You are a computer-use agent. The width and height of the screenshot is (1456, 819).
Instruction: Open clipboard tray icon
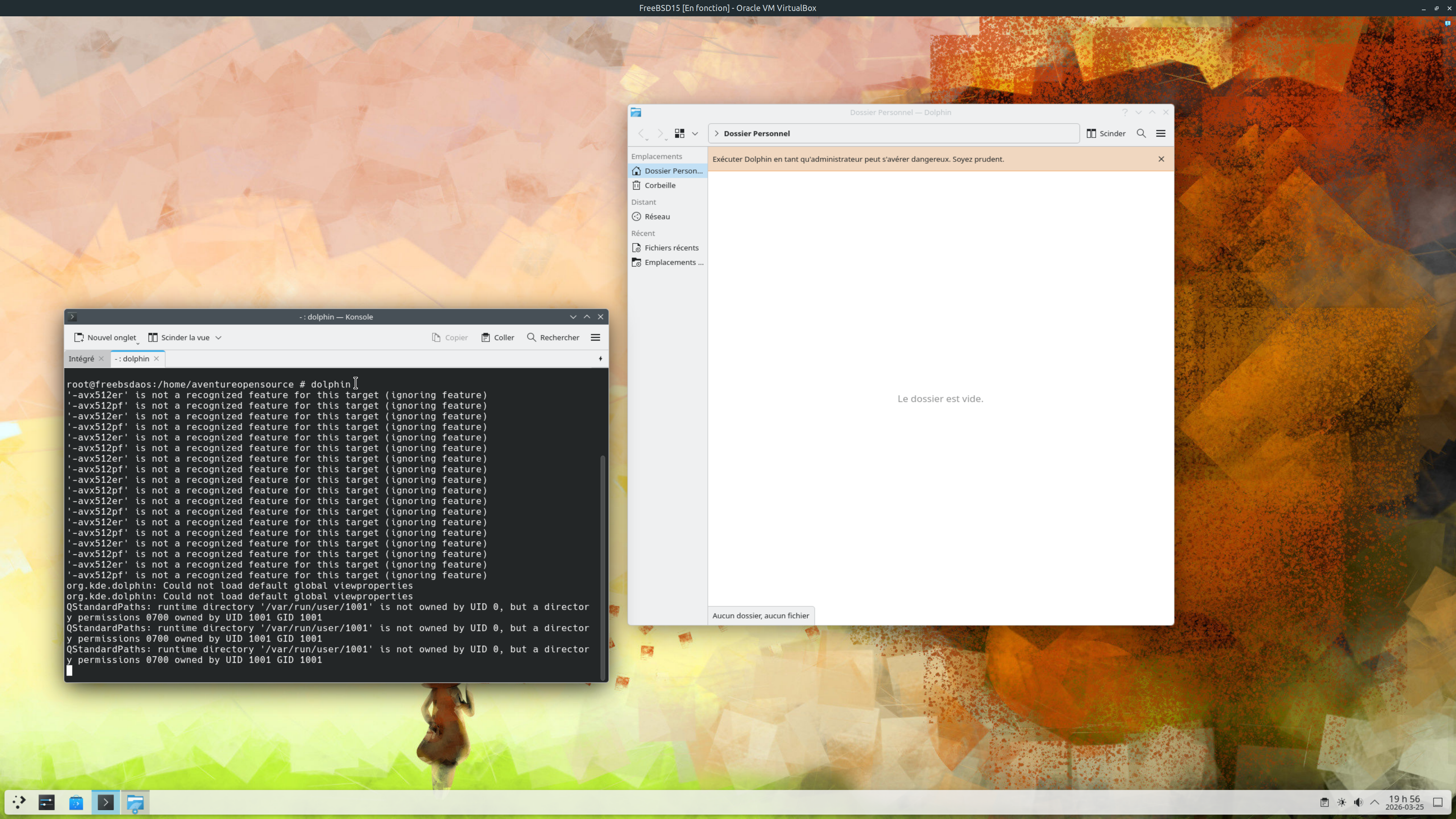click(x=1324, y=803)
